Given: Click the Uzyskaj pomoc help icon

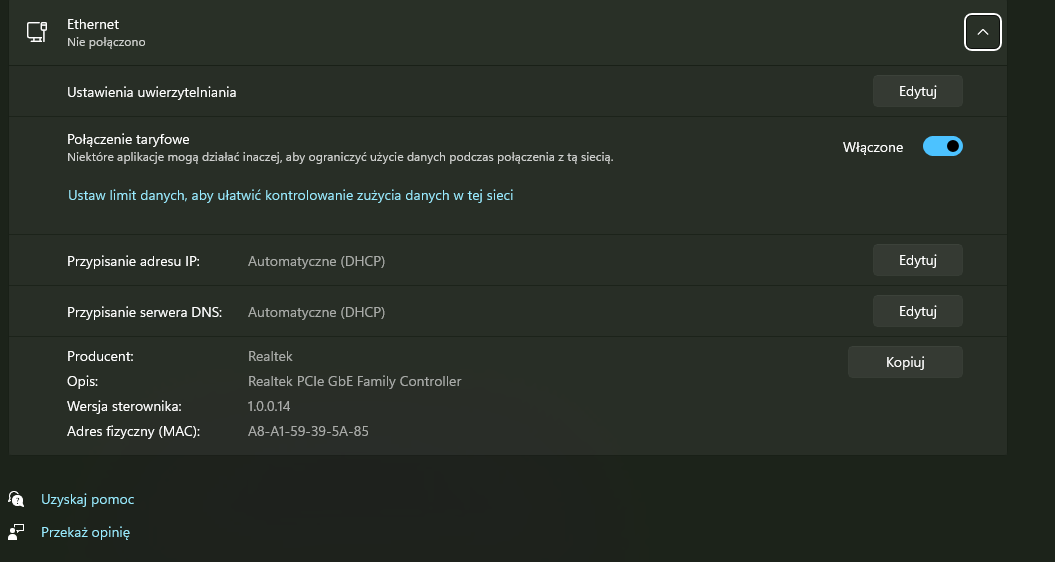Looking at the screenshot, I should point(16,499).
